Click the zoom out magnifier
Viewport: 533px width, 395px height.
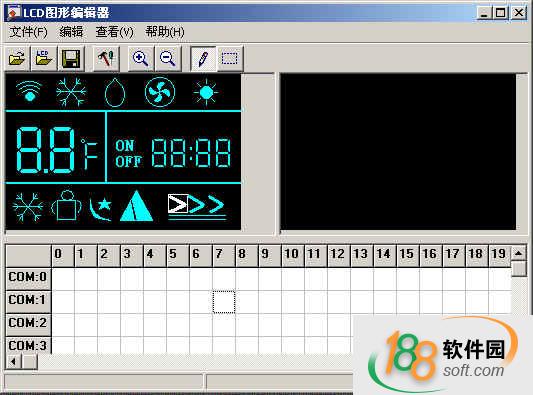[168, 58]
